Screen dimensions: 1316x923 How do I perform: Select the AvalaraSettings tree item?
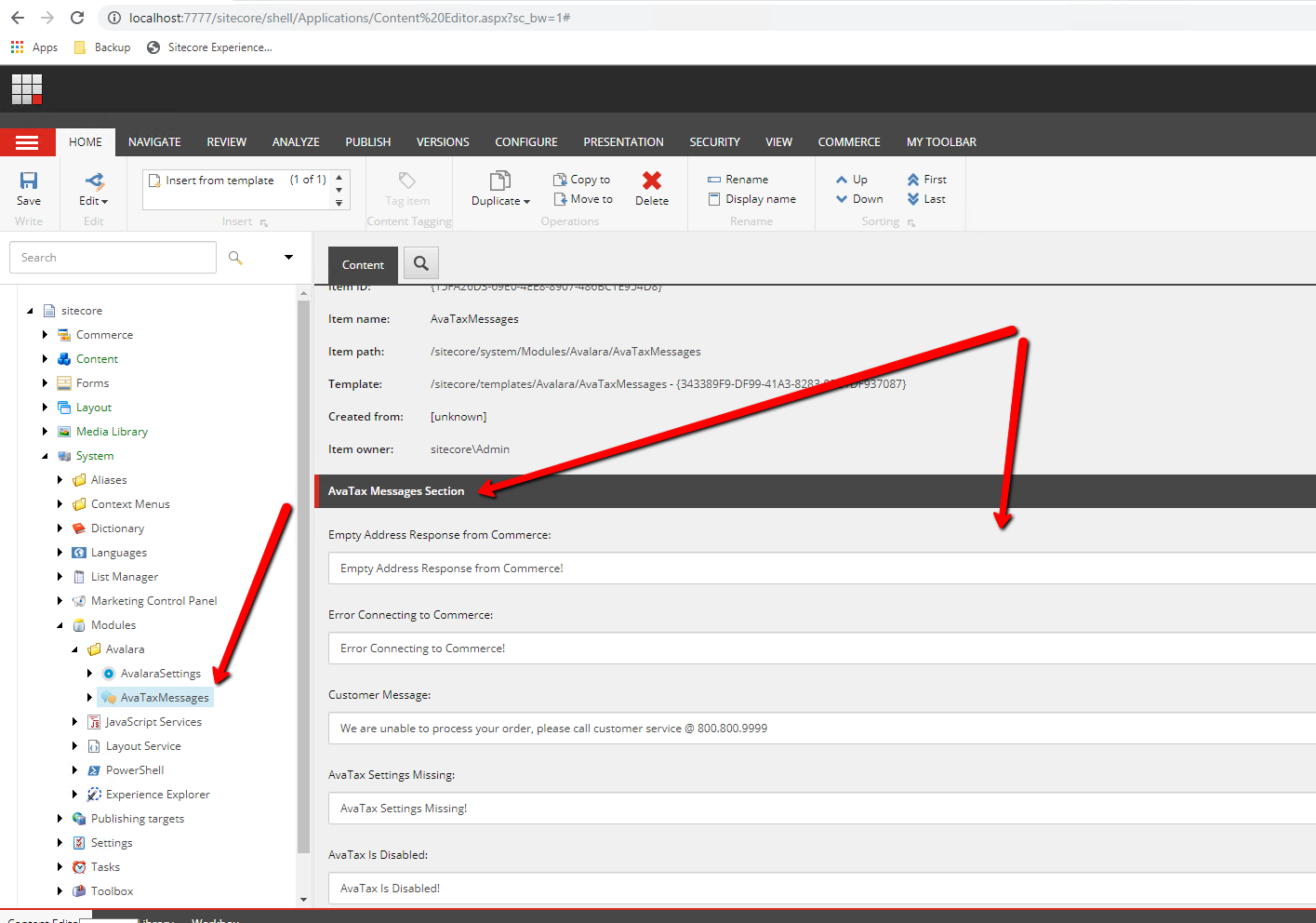point(160,674)
